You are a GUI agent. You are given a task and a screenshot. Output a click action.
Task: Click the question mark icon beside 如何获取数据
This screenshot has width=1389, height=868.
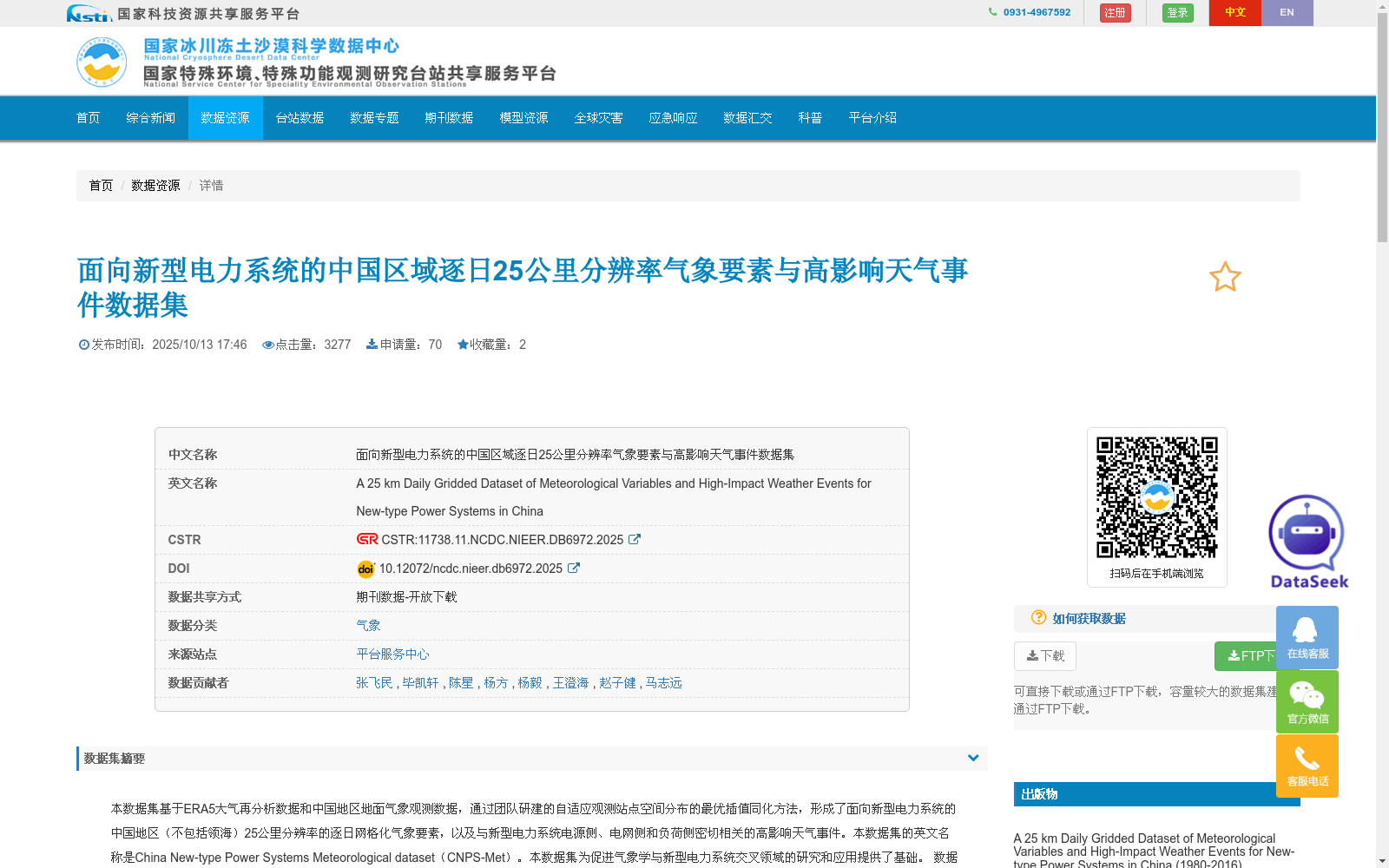(1038, 617)
